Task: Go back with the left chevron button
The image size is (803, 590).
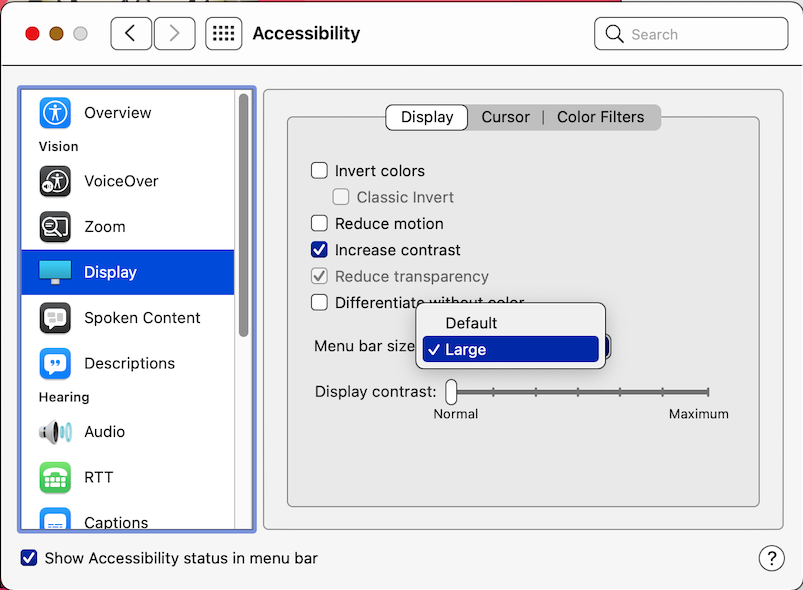Action: point(131,34)
